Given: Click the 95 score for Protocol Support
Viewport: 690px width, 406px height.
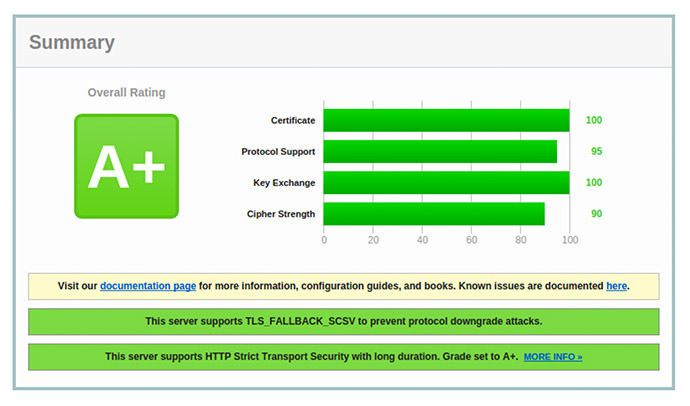Looking at the screenshot, I should click(596, 151).
